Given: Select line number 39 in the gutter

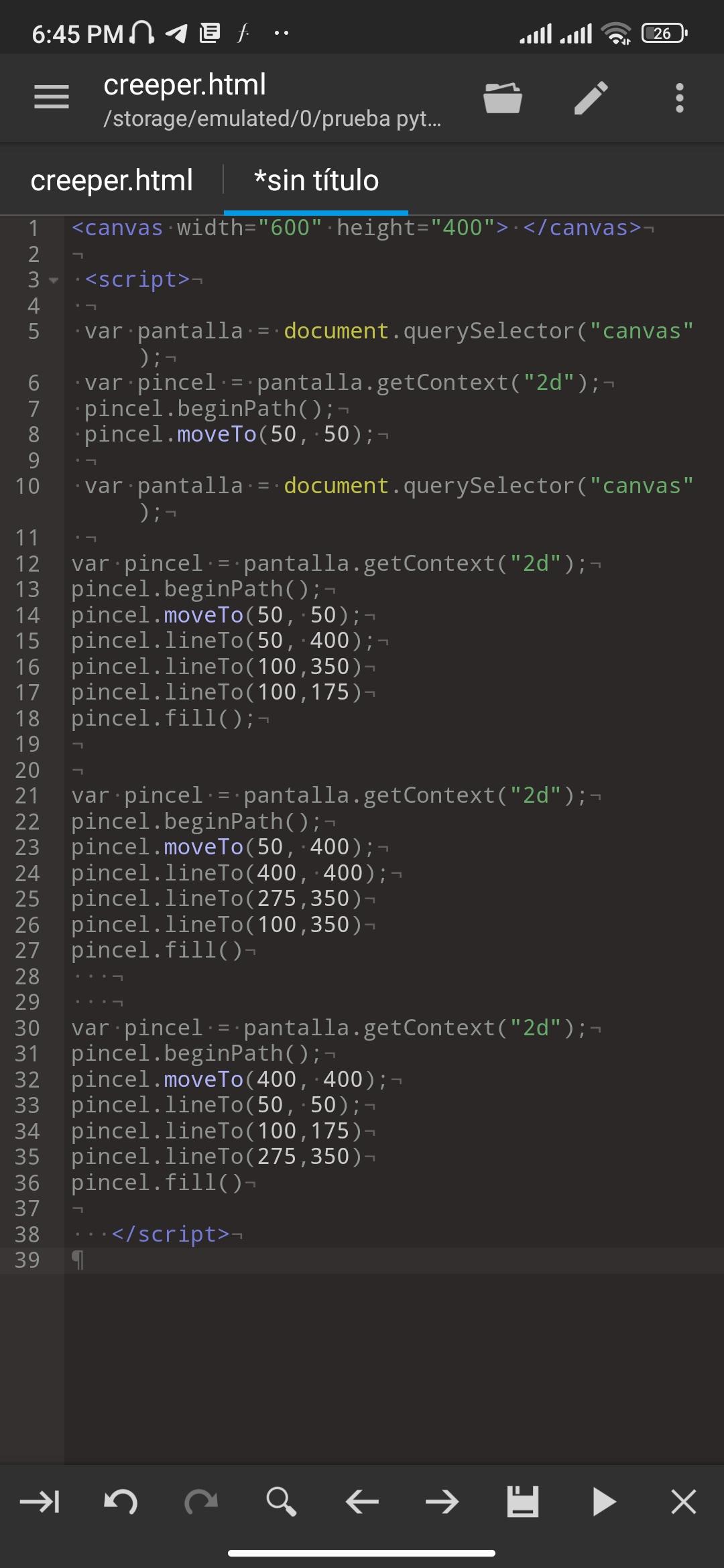Looking at the screenshot, I should [x=27, y=1260].
